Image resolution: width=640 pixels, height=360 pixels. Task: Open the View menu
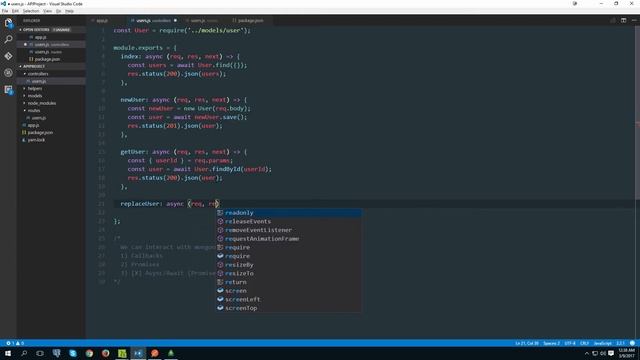47,11
